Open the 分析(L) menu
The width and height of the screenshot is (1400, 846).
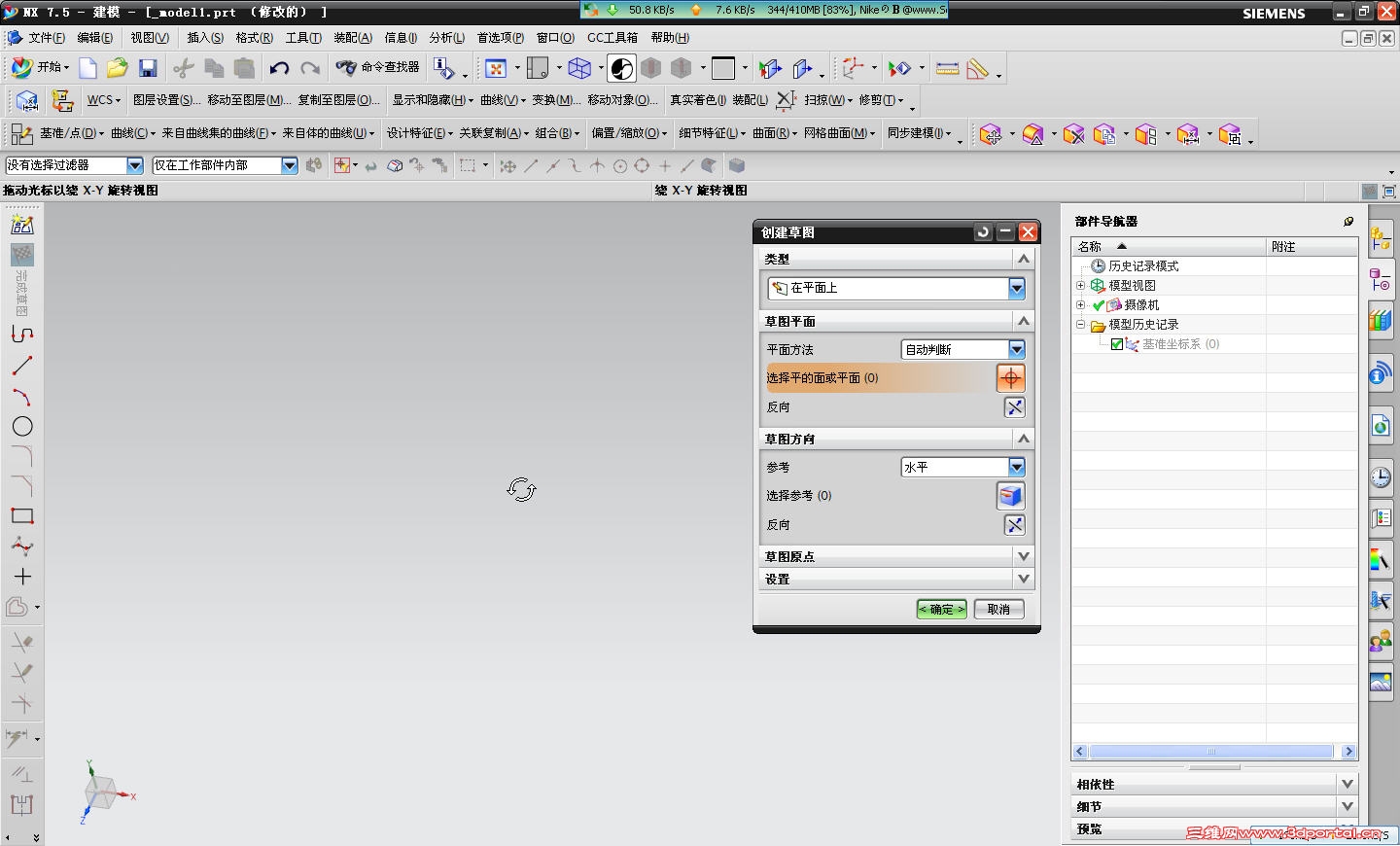[x=447, y=38]
